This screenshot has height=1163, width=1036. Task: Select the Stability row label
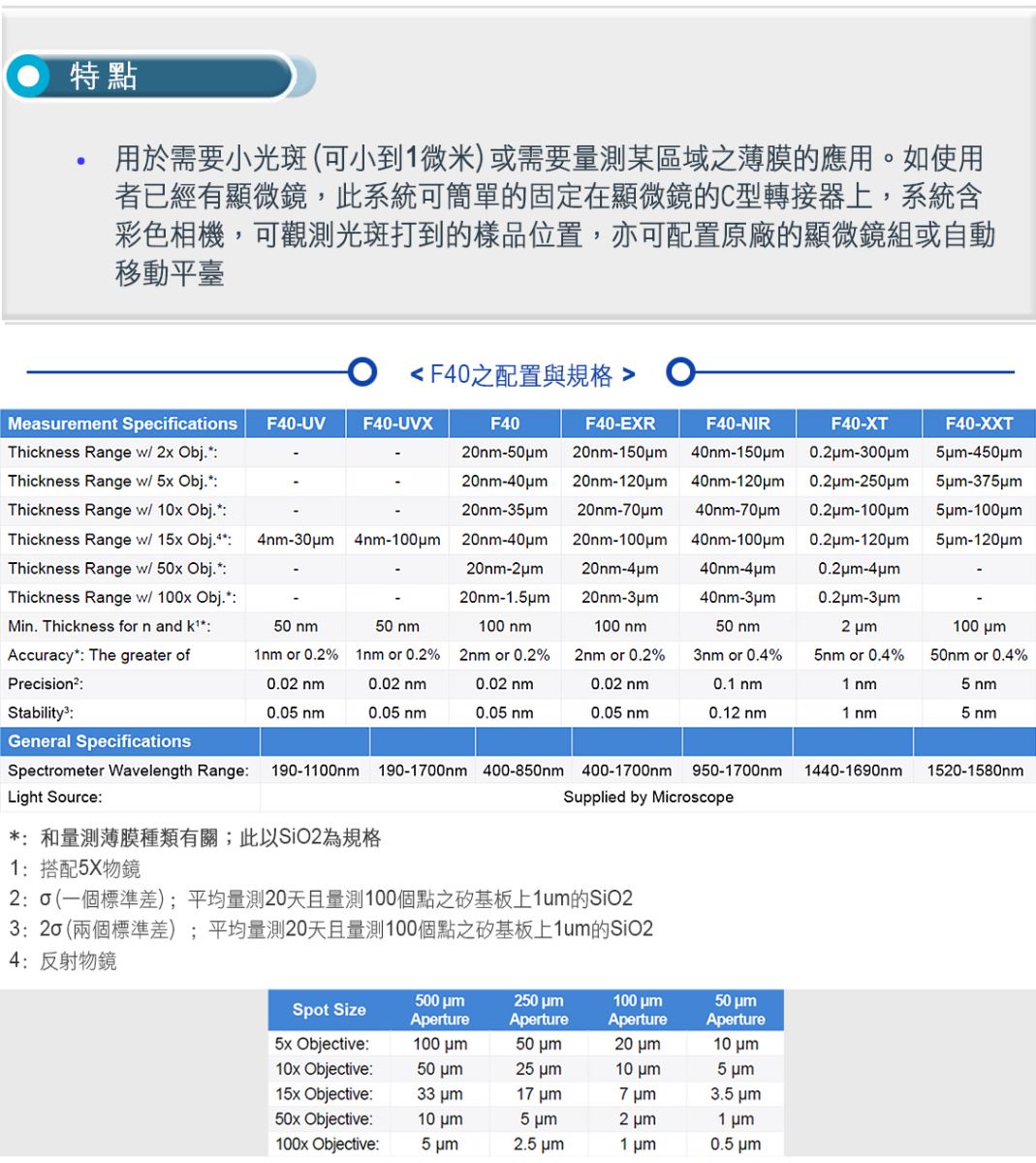41,713
